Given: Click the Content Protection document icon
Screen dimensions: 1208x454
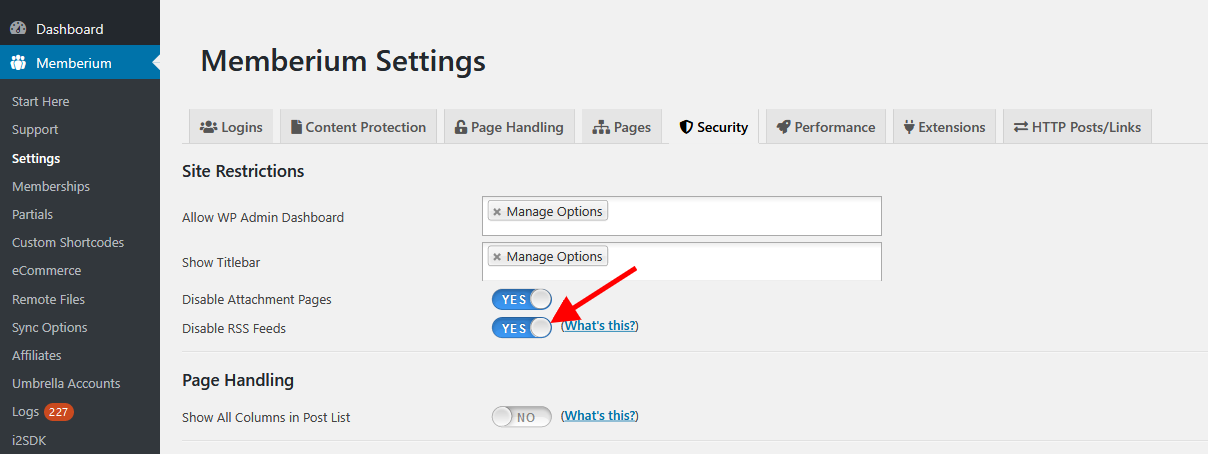Looking at the screenshot, I should 297,127.
